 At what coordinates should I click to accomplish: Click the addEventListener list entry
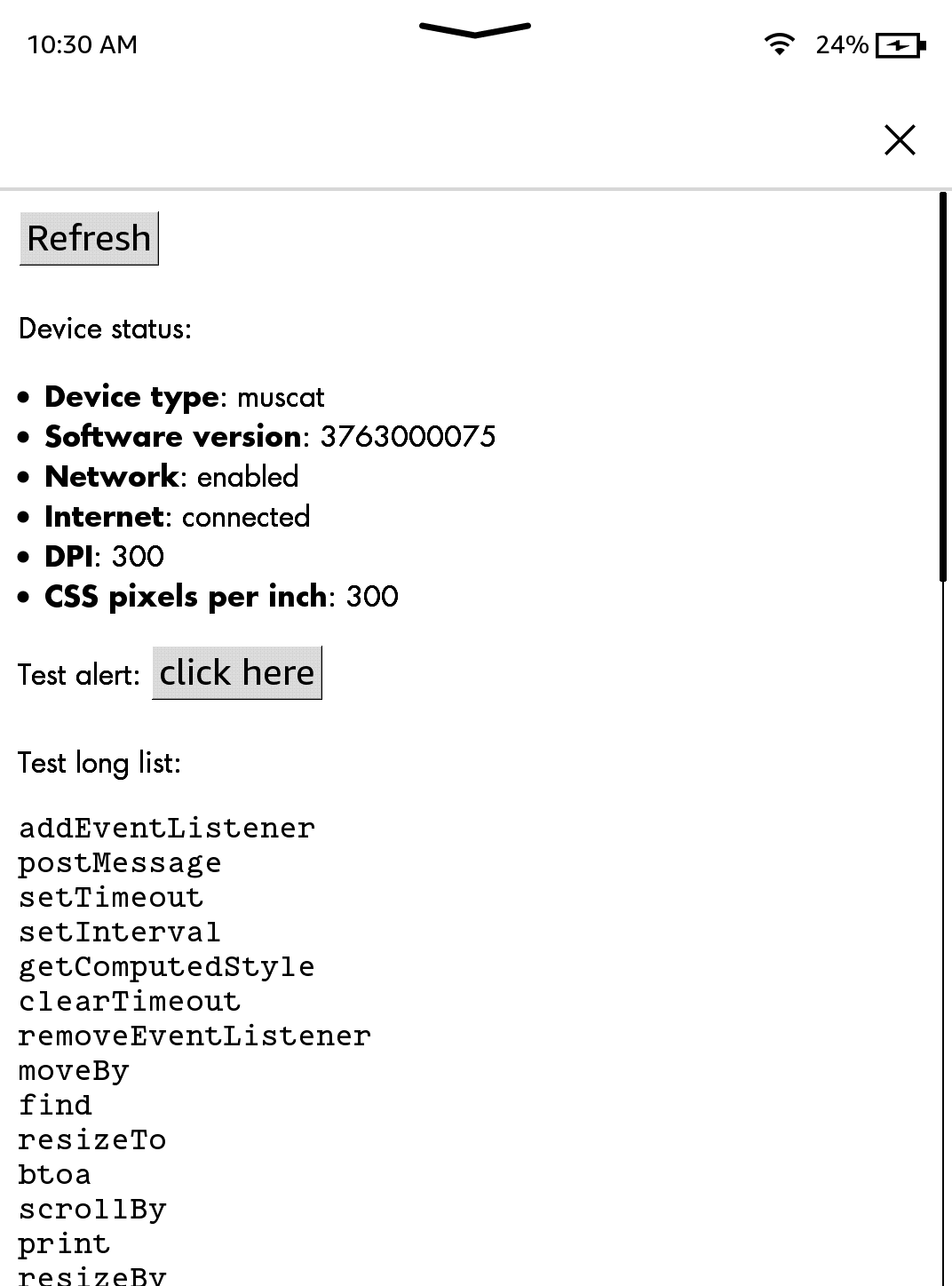[167, 828]
